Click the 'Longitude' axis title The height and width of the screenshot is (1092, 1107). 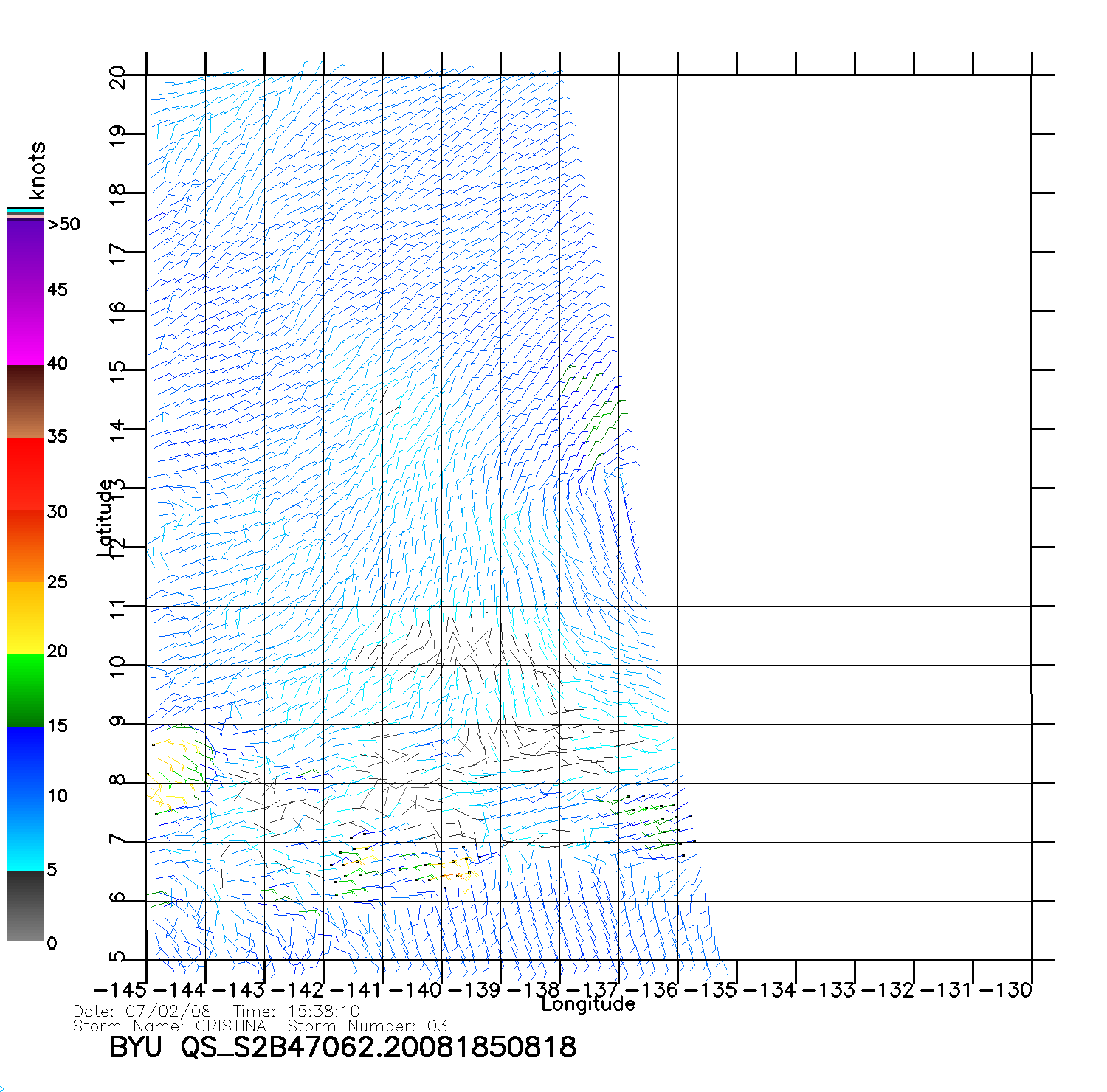pyautogui.click(x=588, y=1004)
